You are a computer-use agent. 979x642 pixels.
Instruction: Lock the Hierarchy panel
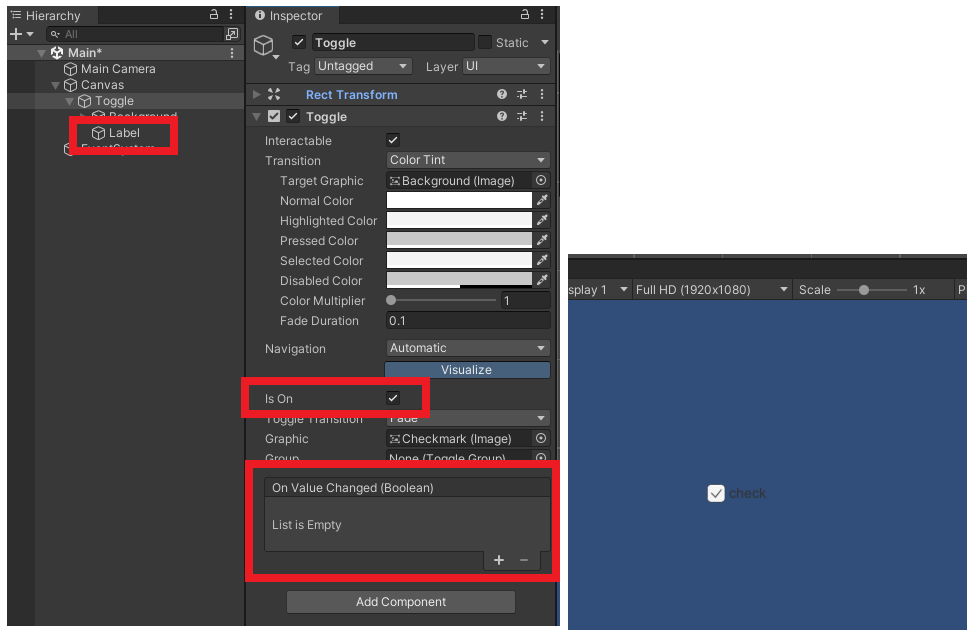pyautogui.click(x=214, y=14)
